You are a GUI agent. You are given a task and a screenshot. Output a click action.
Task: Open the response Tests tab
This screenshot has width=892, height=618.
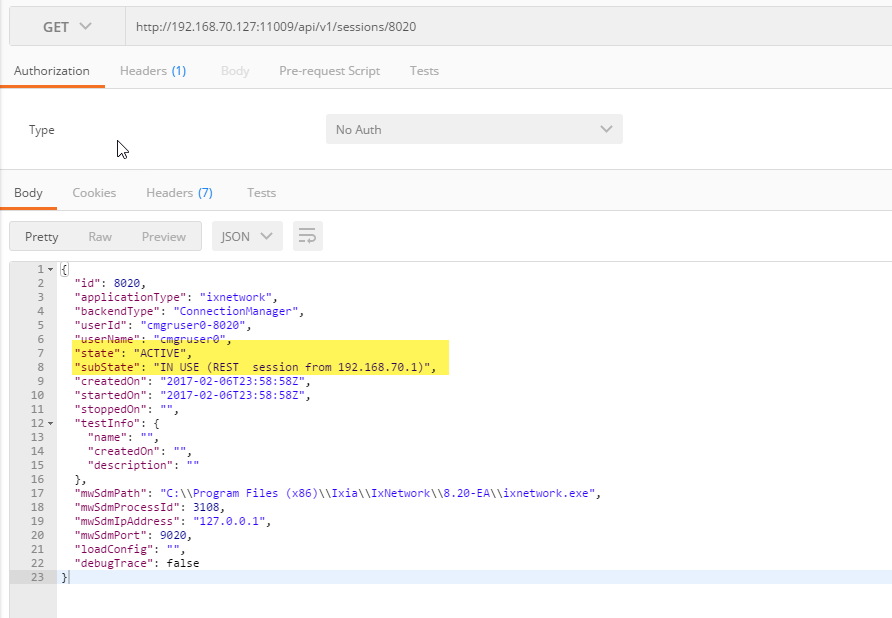tap(261, 193)
